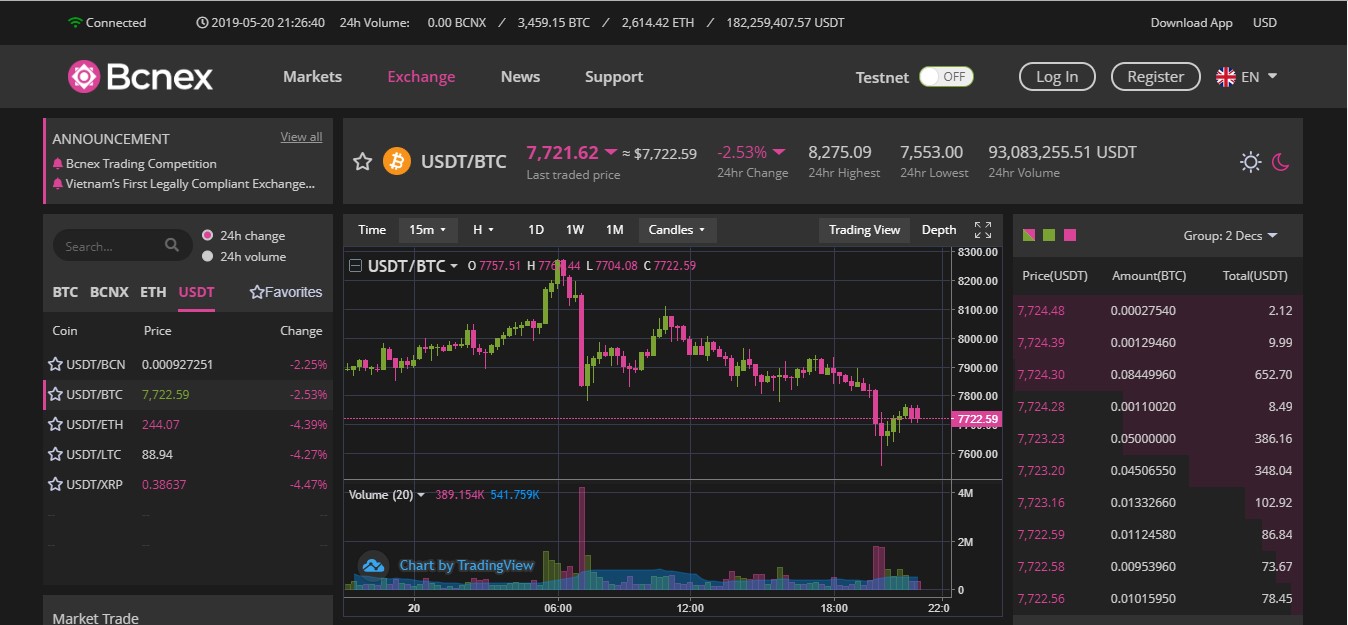Show combined buy and sell order book view
The image size is (1348, 625).
(x=1029, y=235)
